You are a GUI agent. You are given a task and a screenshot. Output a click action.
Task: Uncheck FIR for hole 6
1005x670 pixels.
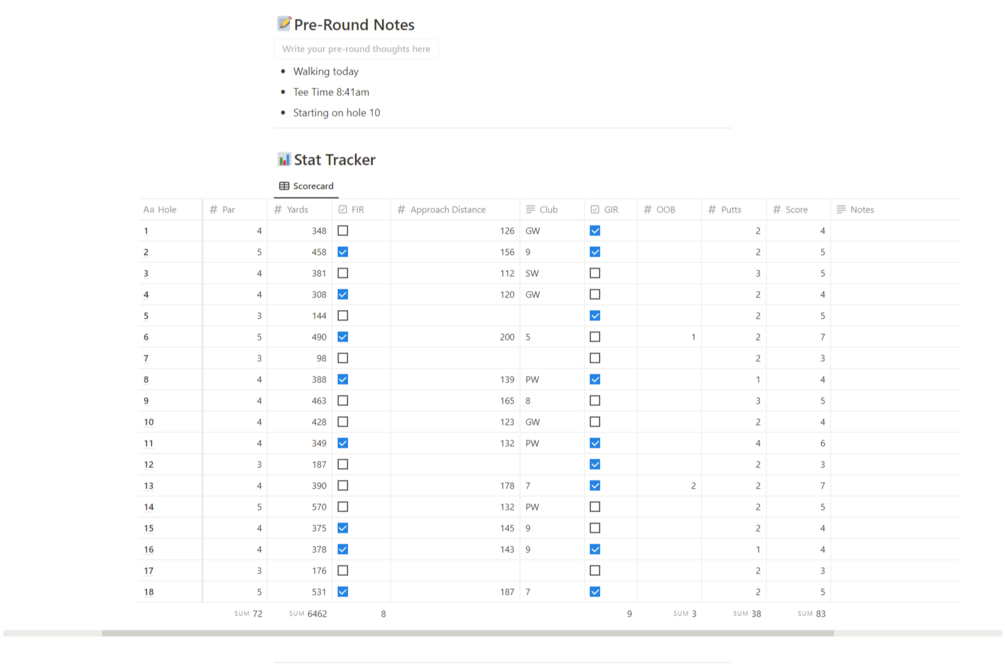[x=343, y=337]
